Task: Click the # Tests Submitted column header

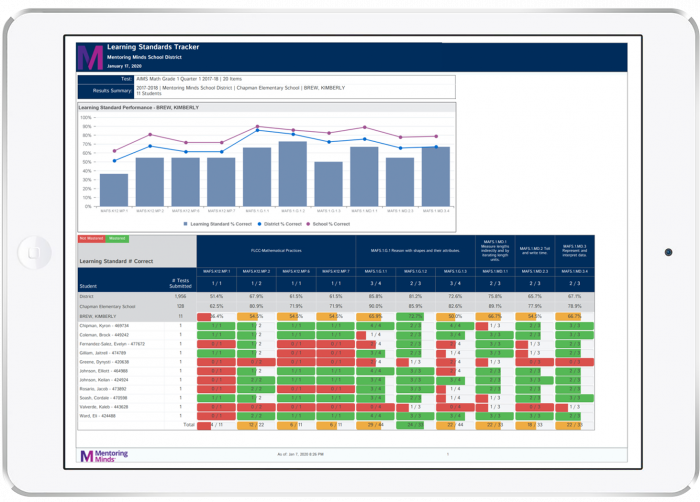Action: pos(180,285)
